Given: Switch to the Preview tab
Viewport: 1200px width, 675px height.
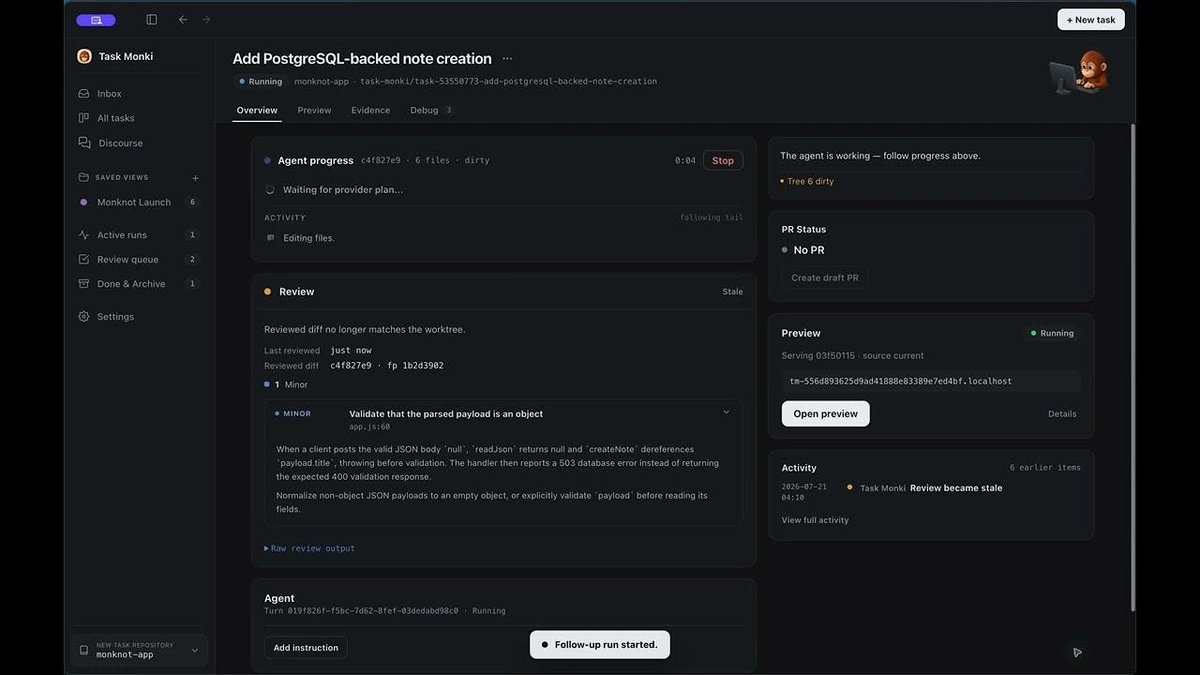Looking at the screenshot, I should click(x=314, y=110).
